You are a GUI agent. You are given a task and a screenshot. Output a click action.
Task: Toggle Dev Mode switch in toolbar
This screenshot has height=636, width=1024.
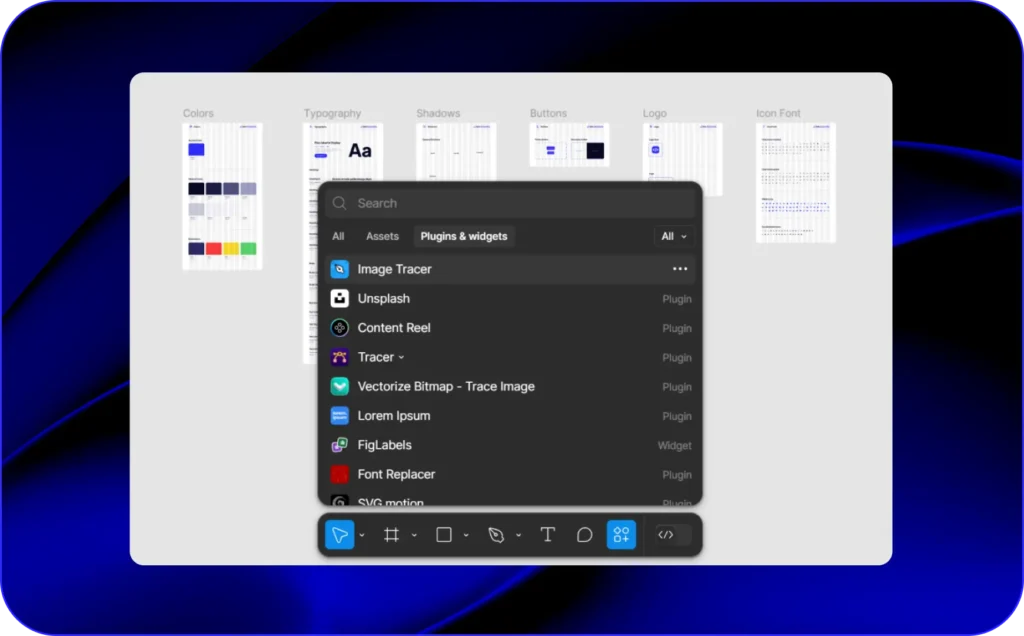point(672,535)
